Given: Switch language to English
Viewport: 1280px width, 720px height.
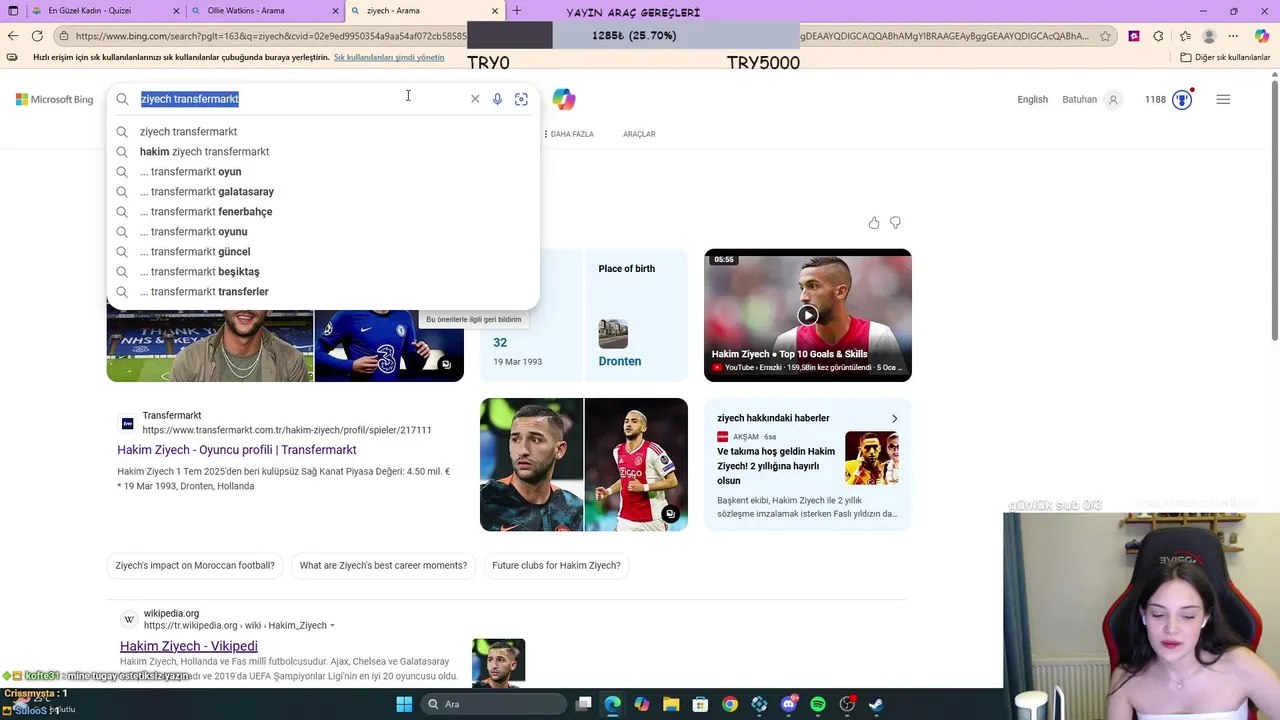Looking at the screenshot, I should point(1032,99).
